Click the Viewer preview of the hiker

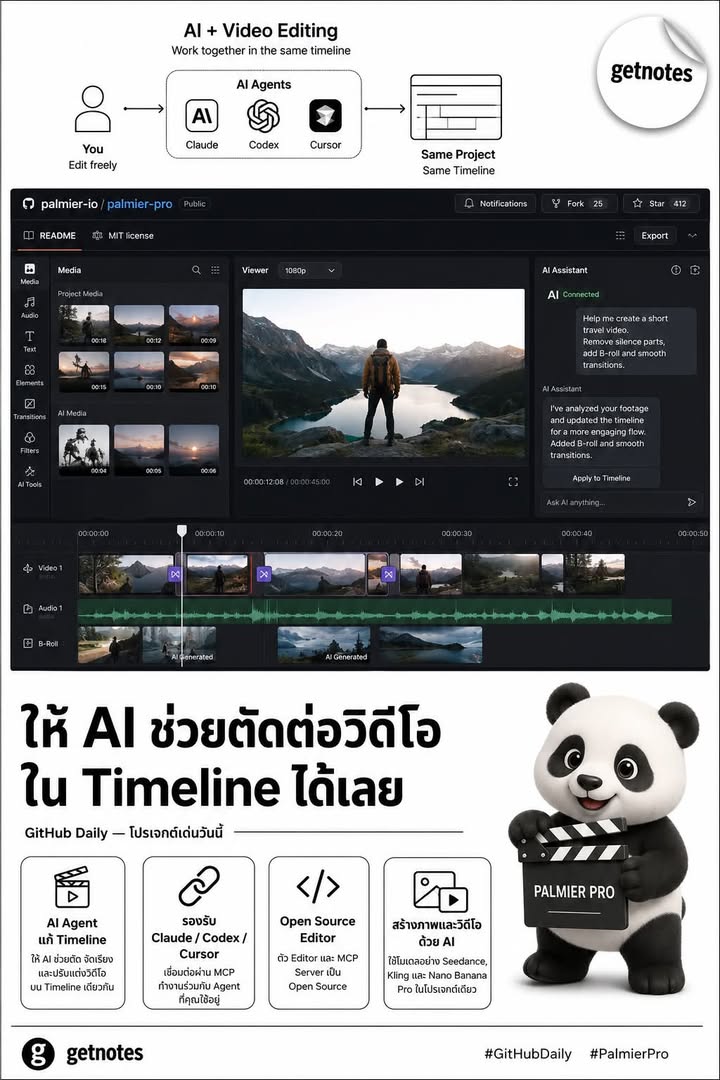(384, 372)
